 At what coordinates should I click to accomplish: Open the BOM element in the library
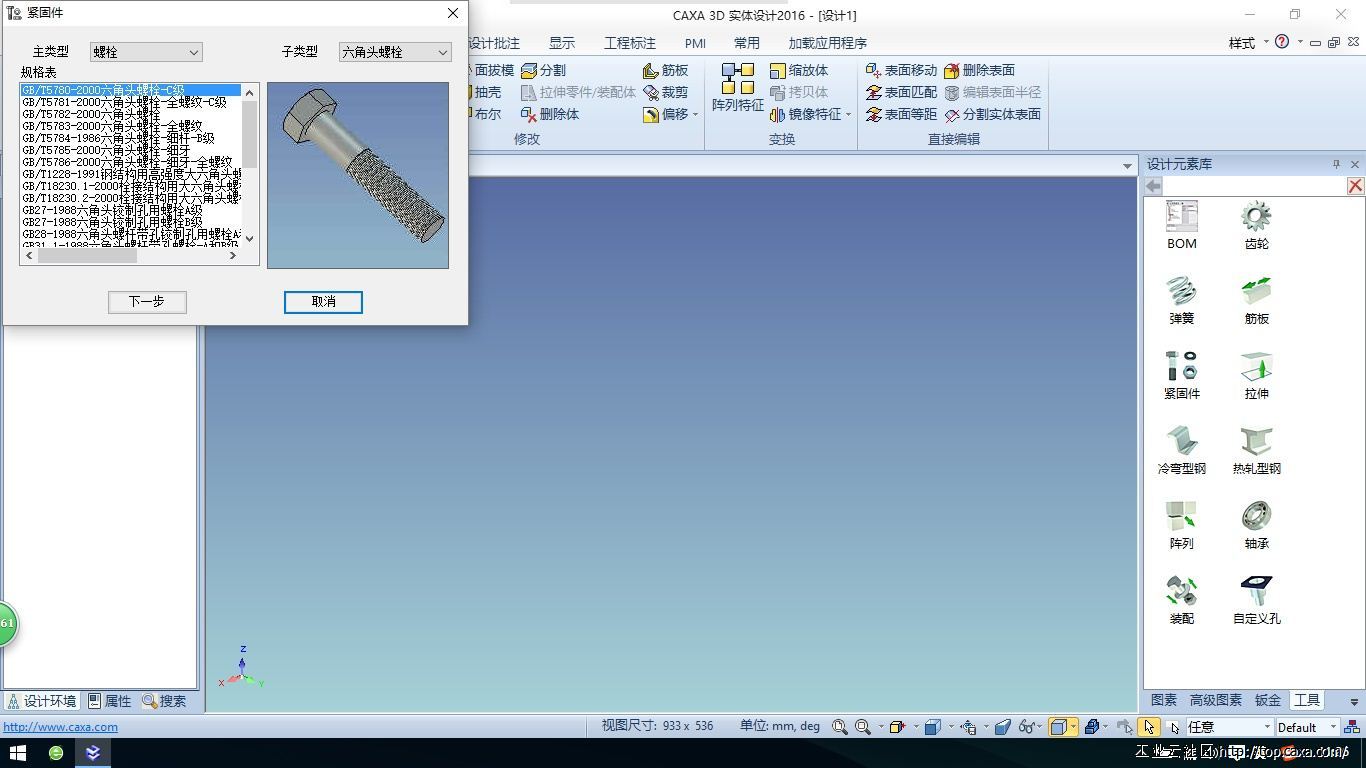(x=1181, y=225)
